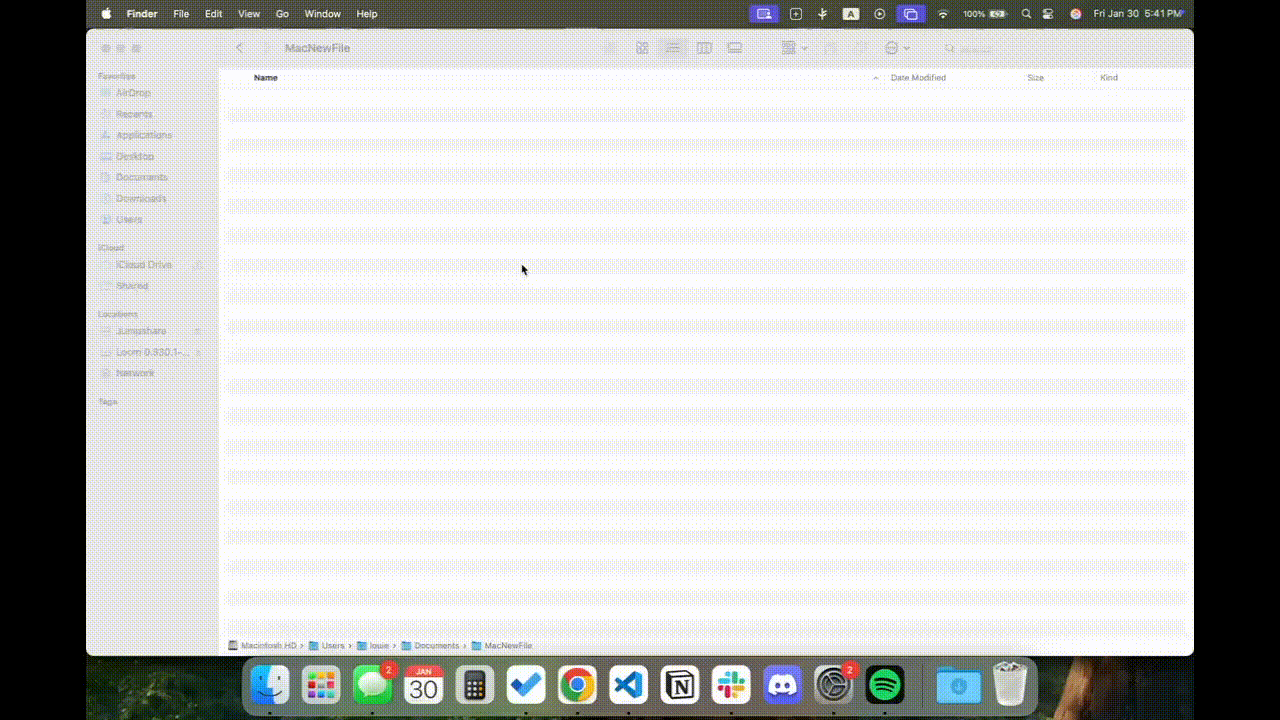Open Network in the sidebar
This screenshot has height=720, width=1280.
coord(127,373)
